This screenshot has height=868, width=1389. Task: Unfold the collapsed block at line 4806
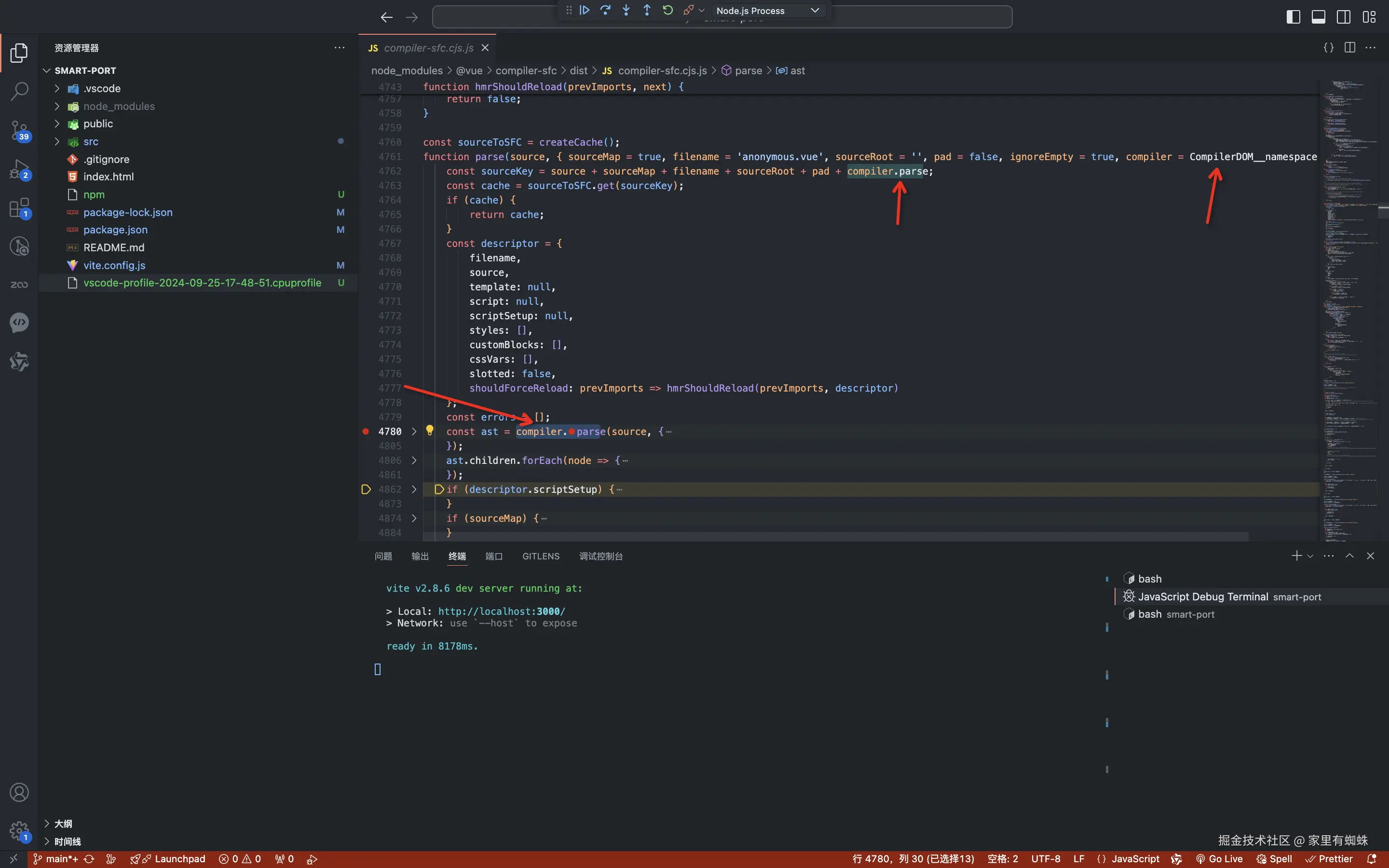(414, 461)
